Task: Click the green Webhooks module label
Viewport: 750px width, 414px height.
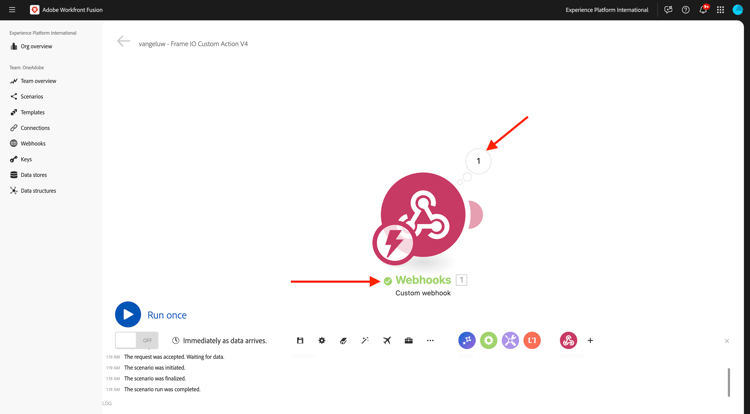Action: pyautogui.click(x=423, y=280)
